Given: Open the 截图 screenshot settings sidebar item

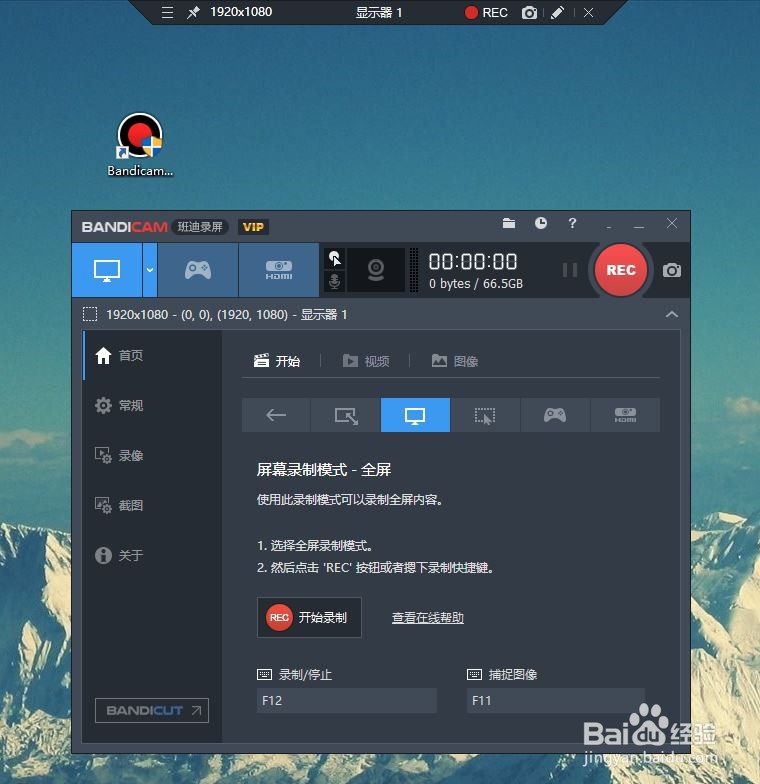Looking at the screenshot, I should [x=152, y=505].
